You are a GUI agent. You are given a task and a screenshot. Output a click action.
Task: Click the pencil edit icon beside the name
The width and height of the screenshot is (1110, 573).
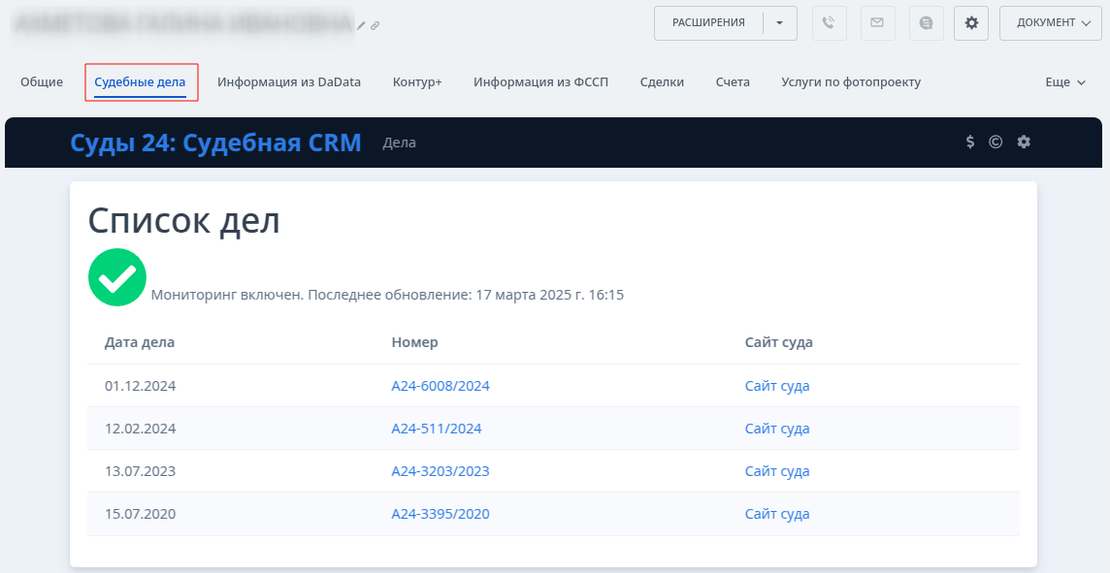point(362,24)
